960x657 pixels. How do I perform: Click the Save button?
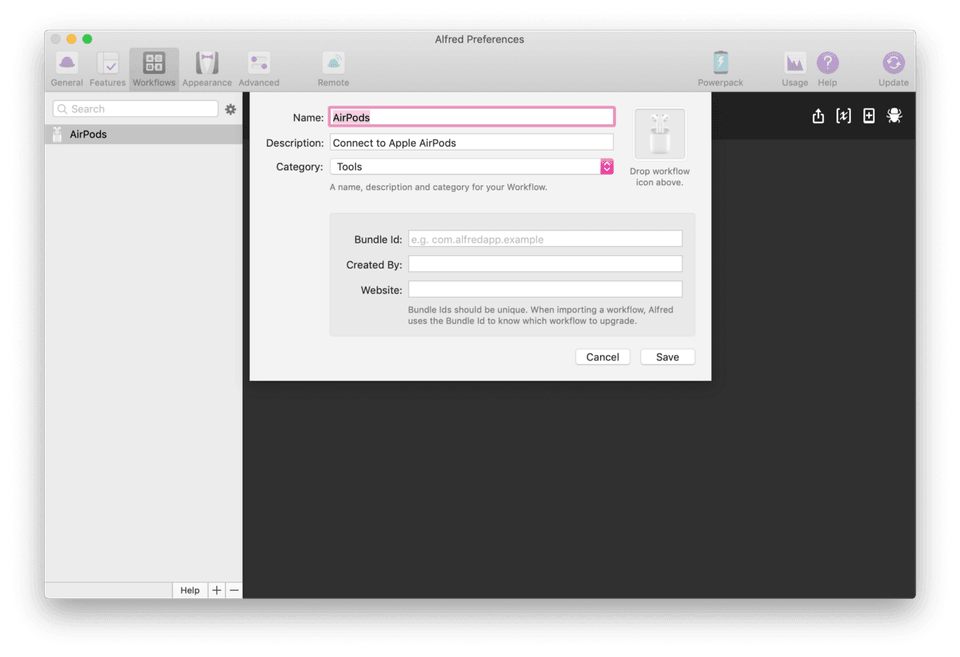(x=667, y=357)
